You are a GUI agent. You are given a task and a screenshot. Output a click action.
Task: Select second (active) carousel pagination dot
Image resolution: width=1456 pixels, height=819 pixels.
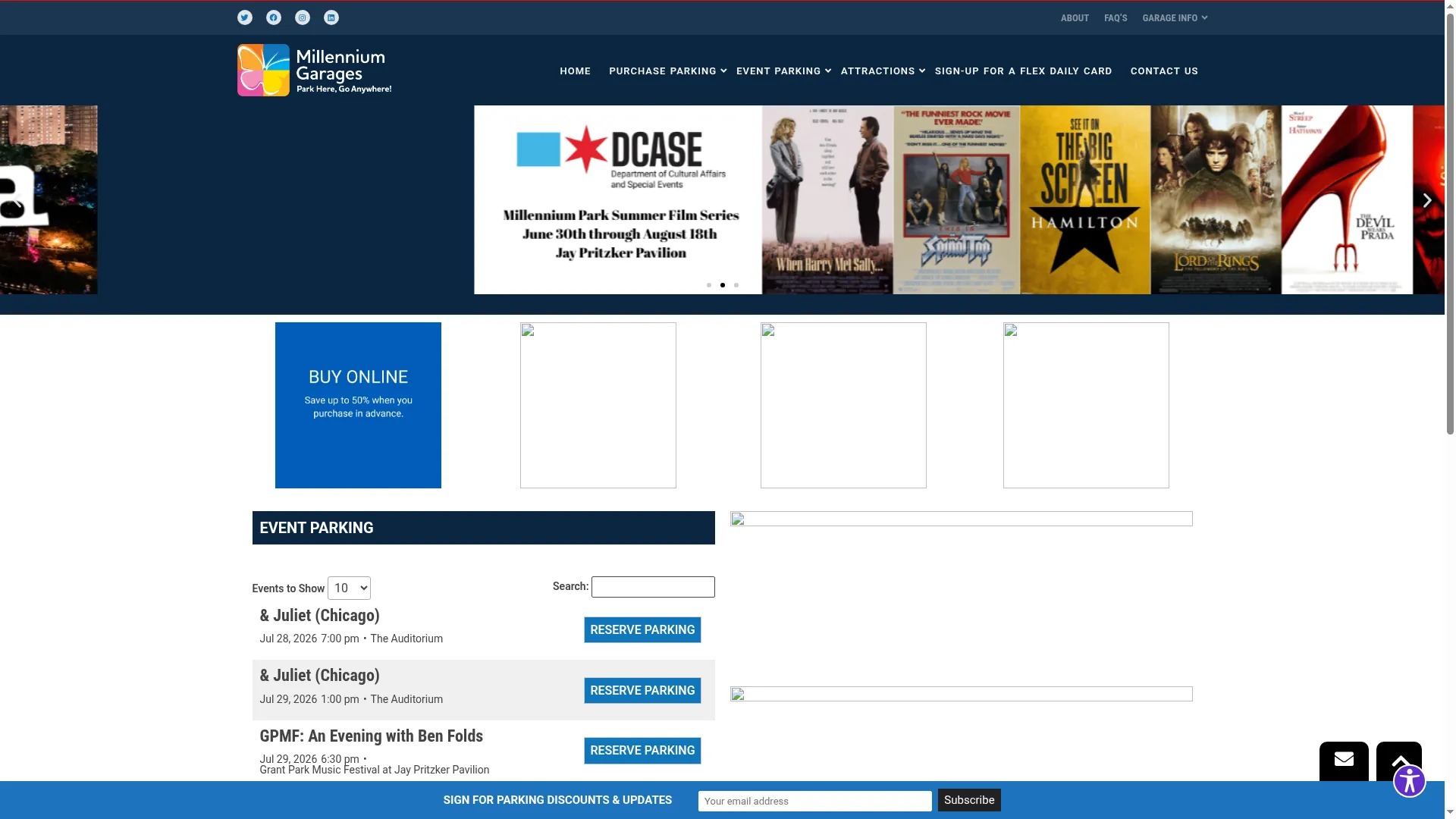pos(722,285)
